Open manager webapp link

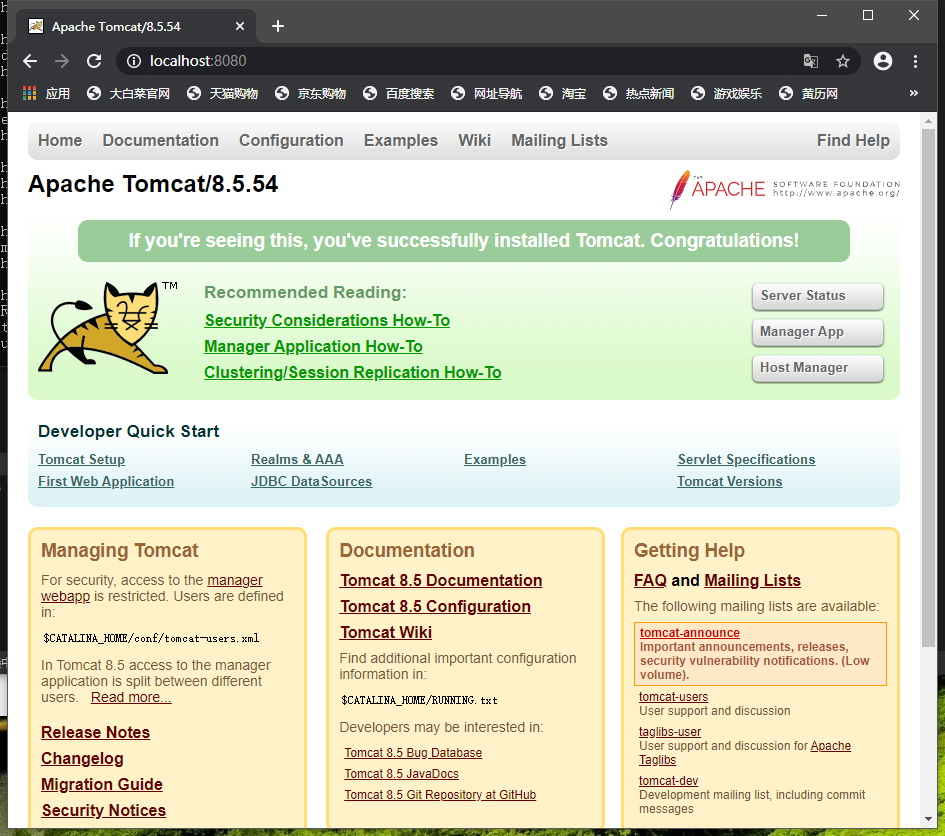(235, 580)
